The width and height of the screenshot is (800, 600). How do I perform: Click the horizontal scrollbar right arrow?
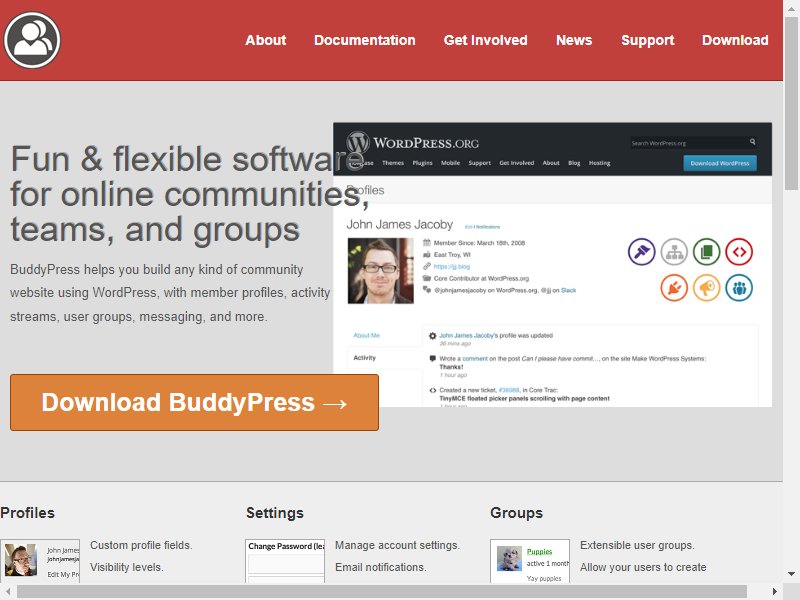(774, 591)
